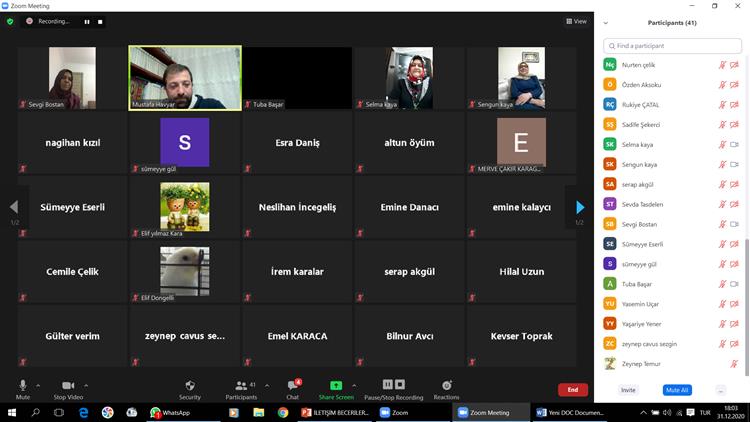Viewport: 750px width, 422px height.
Task: Click Elif yılmaz Kara tile
Action: coord(185,207)
